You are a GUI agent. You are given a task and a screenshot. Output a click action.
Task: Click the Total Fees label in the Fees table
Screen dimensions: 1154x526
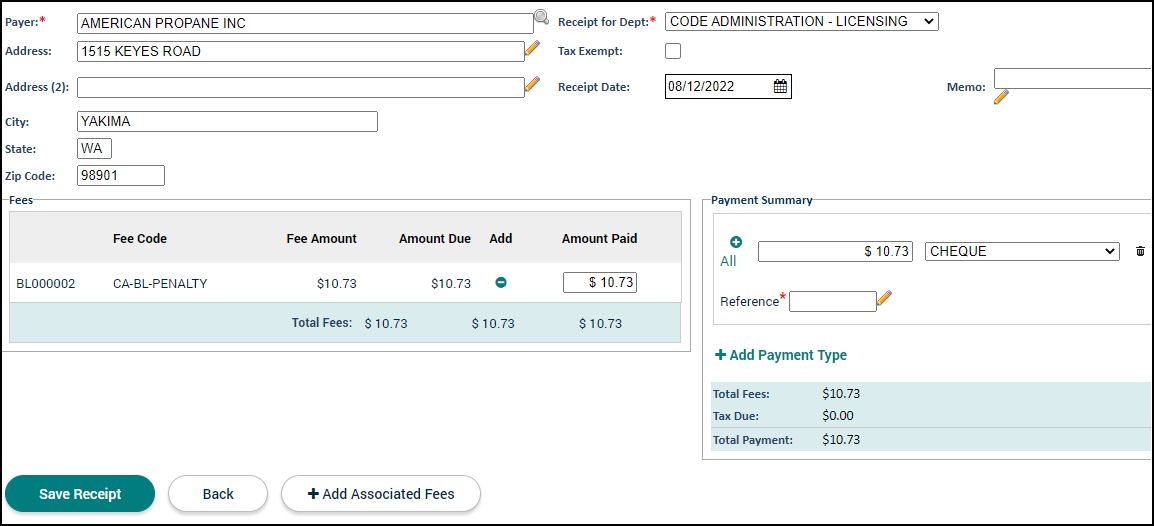(x=322, y=323)
